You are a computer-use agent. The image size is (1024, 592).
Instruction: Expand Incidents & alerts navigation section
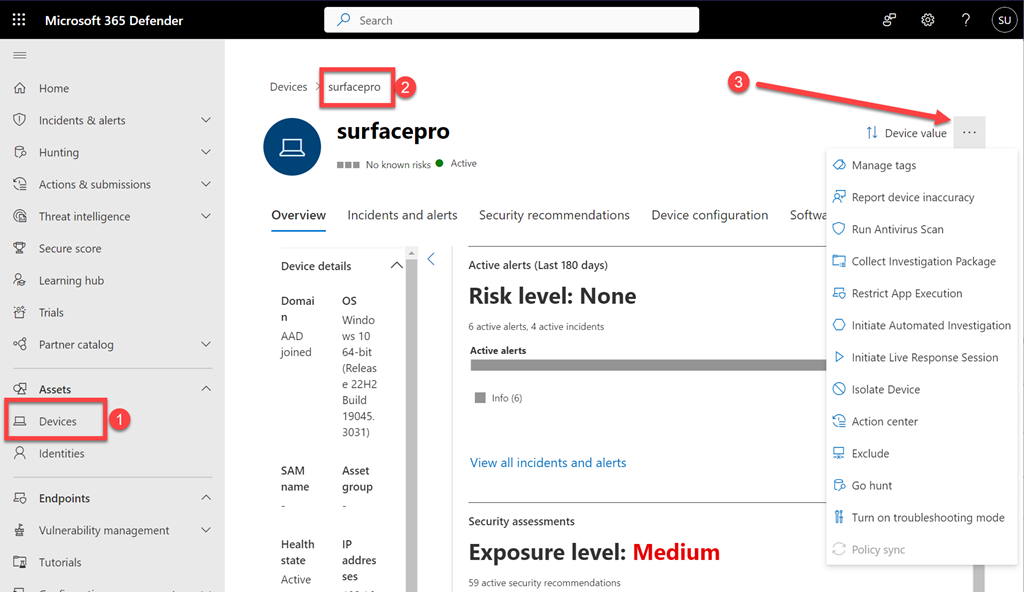(206, 120)
